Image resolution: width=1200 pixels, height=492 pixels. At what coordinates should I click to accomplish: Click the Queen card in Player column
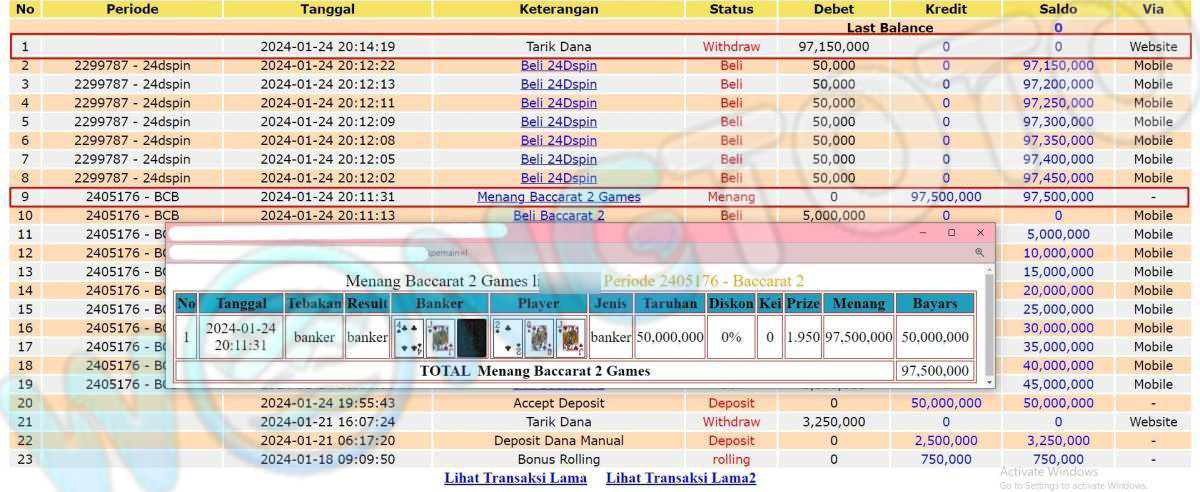539,337
